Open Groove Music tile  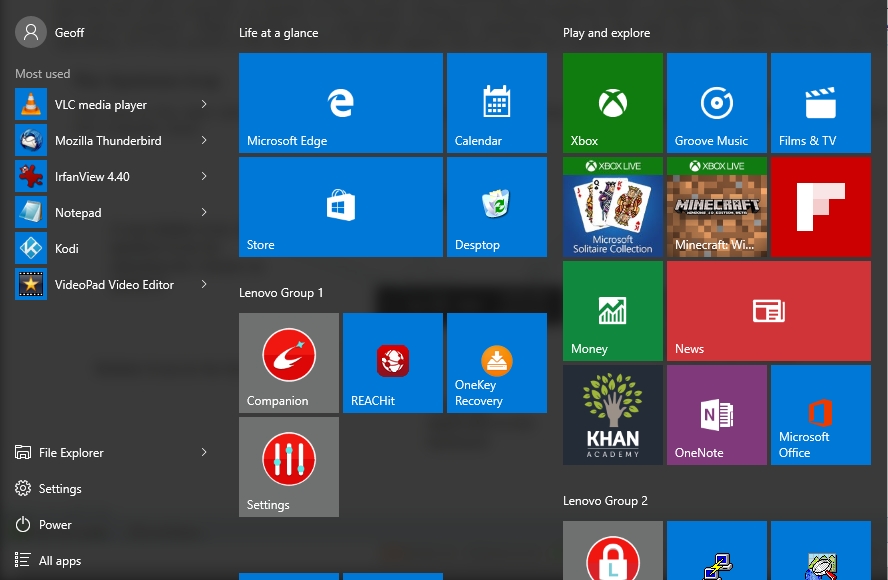716,103
